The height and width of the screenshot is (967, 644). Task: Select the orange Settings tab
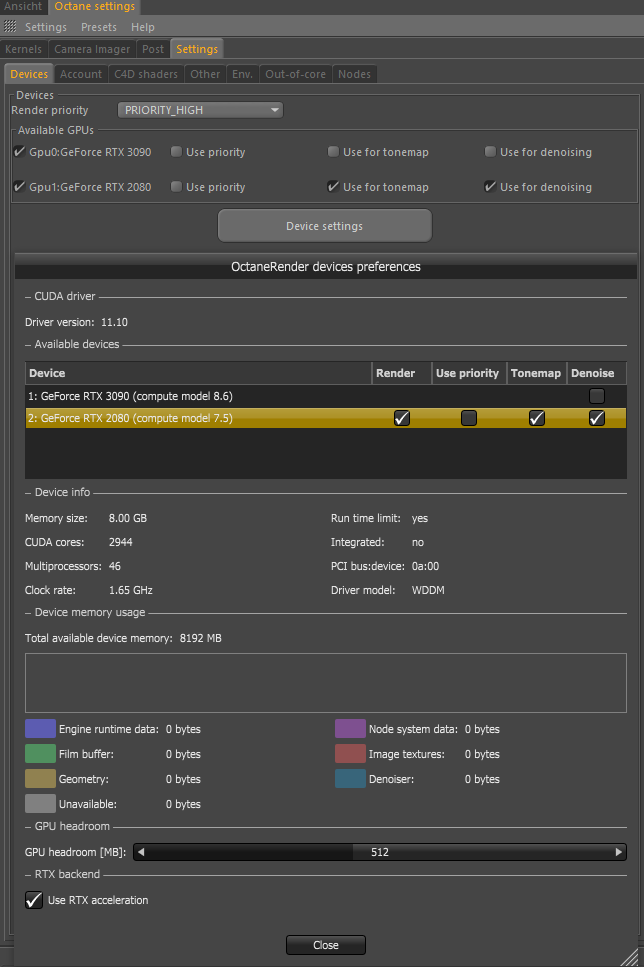point(197,49)
